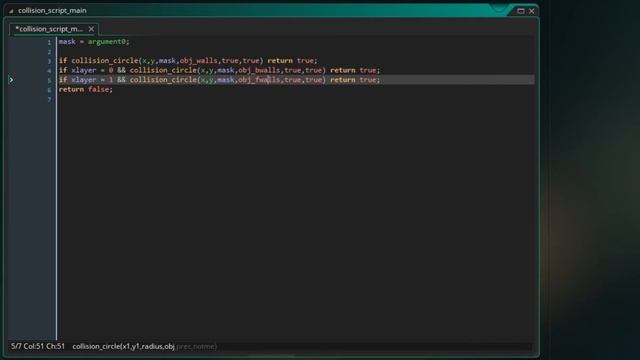Click line number 3 in gutter
Screen dimensions: 640x360
49,61
